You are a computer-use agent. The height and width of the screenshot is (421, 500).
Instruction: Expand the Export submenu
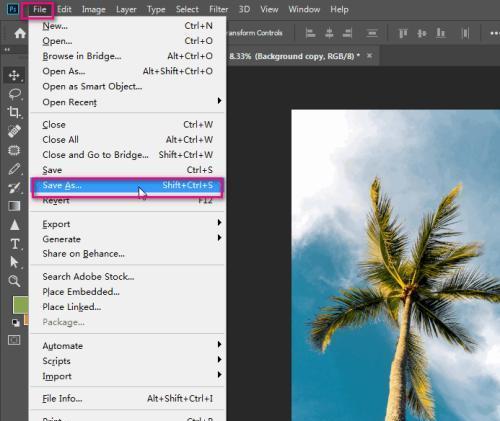[x=128, y=224]
